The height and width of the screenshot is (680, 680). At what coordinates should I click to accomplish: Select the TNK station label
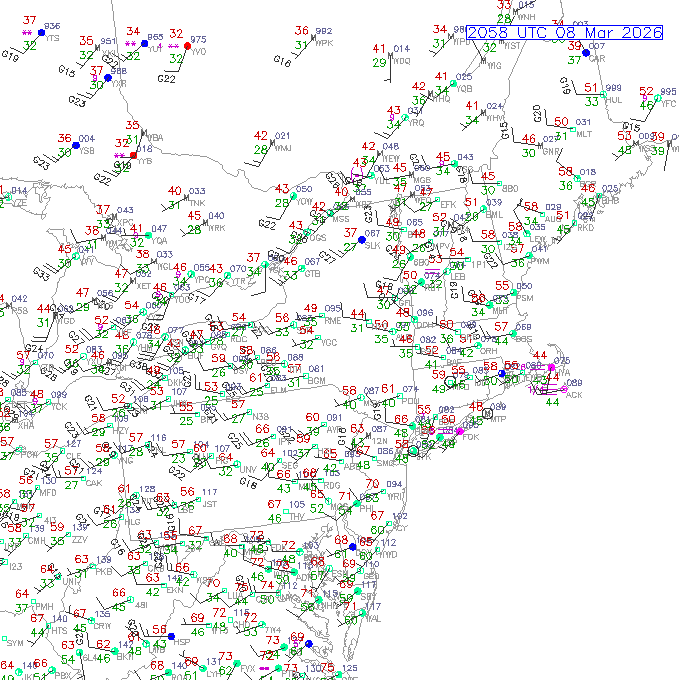pos(197,203)
